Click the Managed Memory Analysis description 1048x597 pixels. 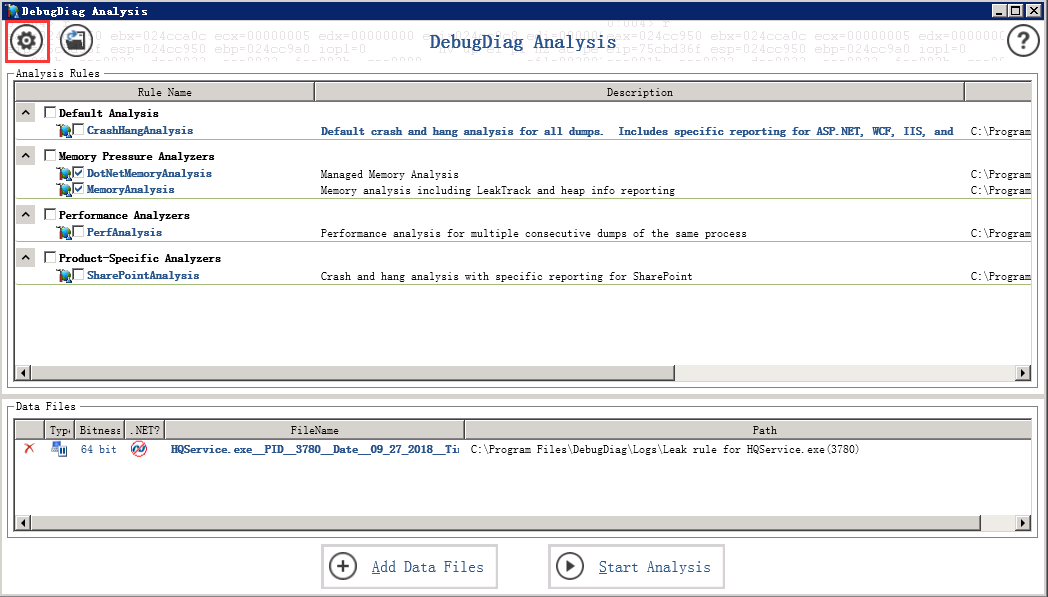pyautogui.click(x=389, y=174)
